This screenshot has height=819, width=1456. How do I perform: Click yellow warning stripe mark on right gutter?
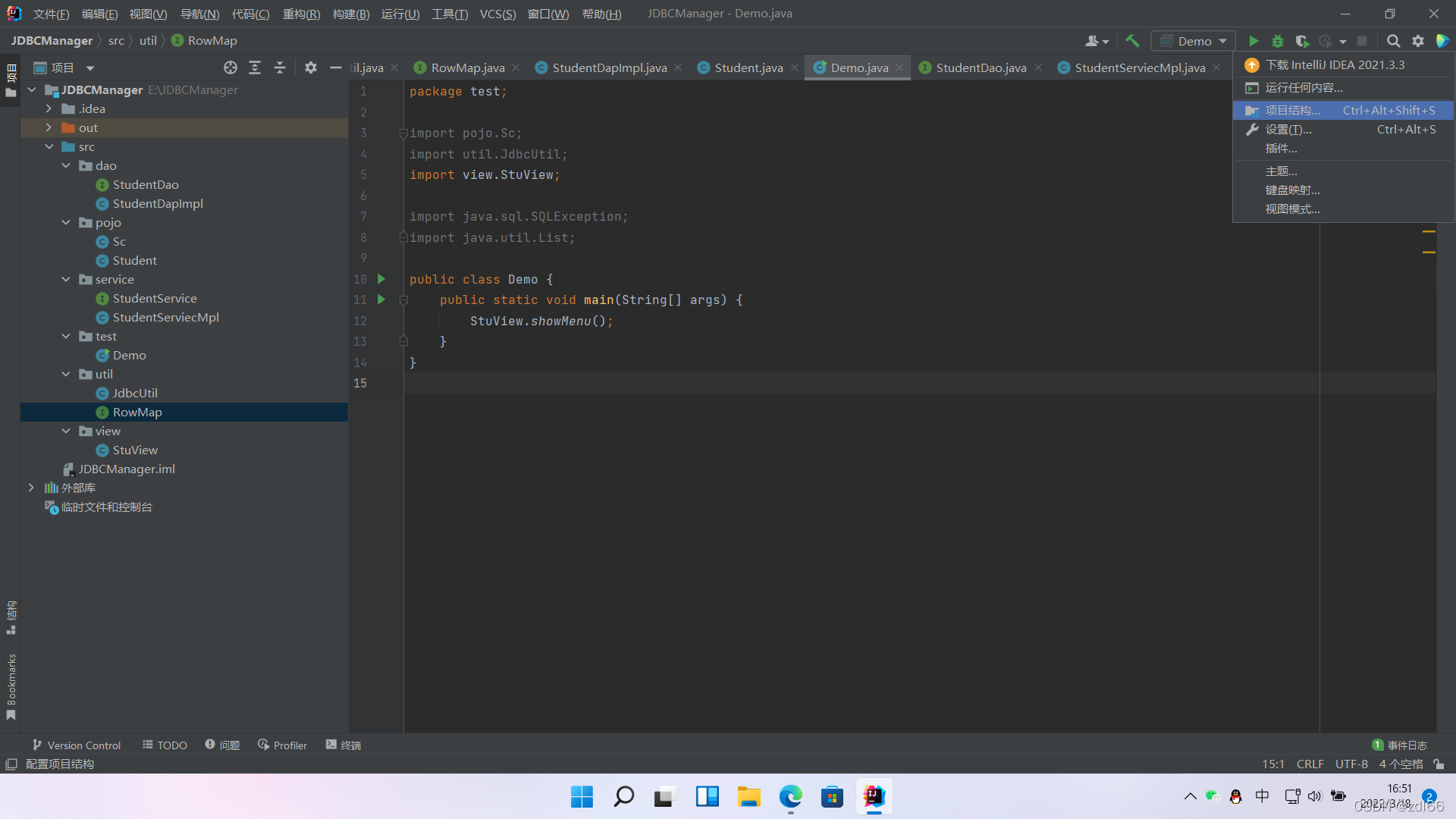coord(1429,231)
